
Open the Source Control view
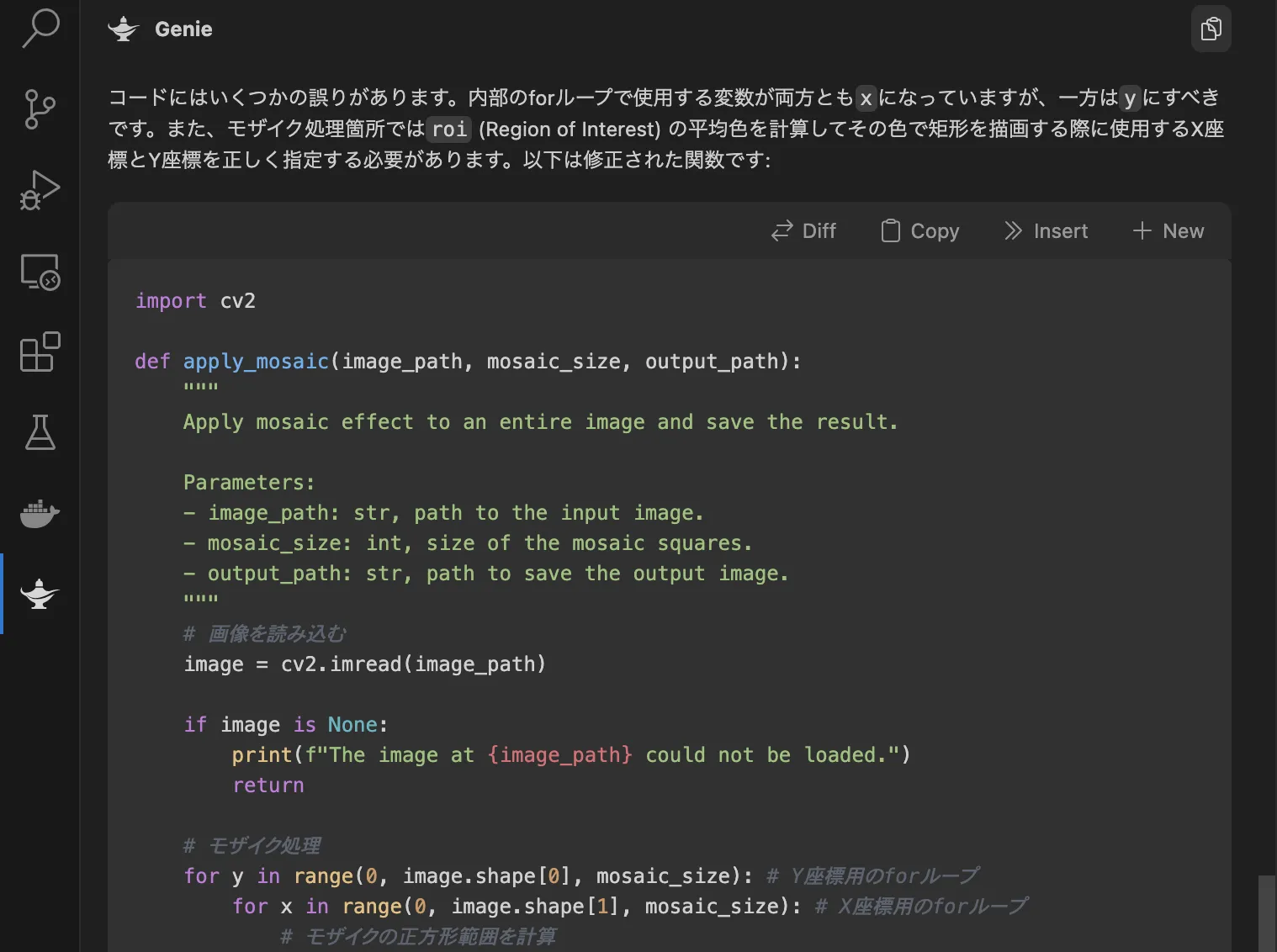tap(40, 109)
